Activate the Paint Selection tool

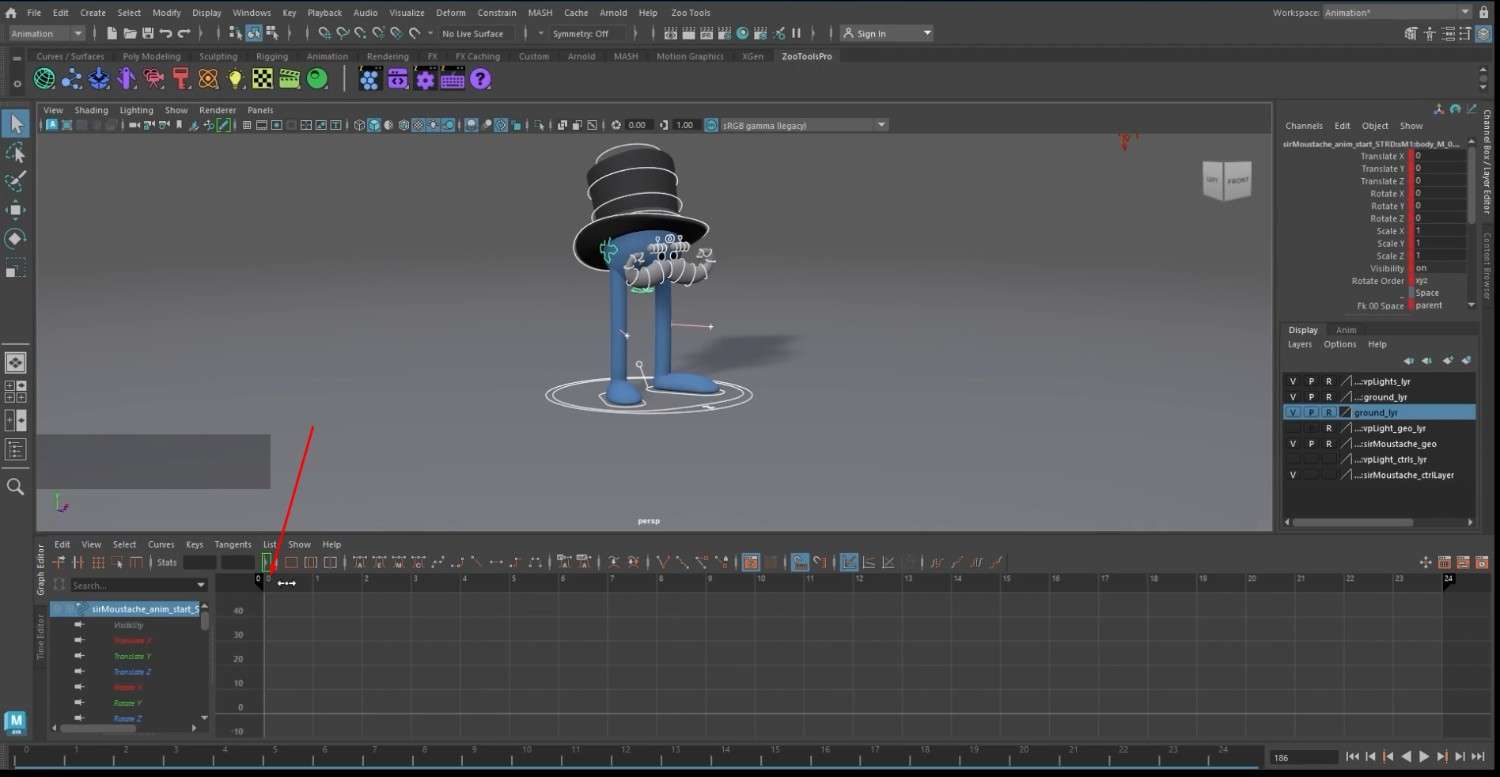point(15,181)
